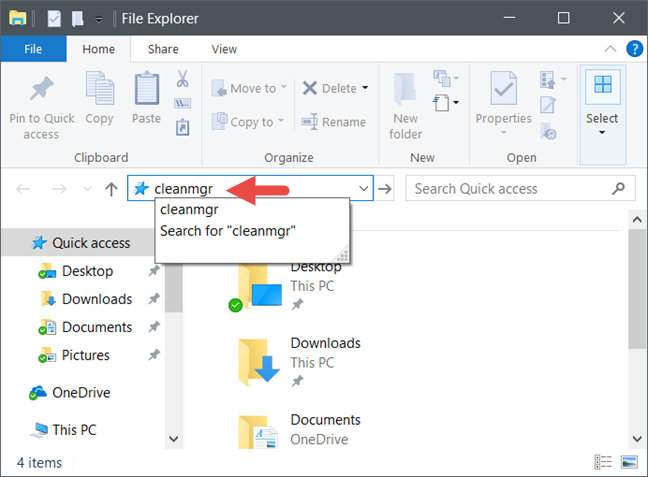The width and height of the screenshot is (648, 477).
Task: Click navigation pane scroll down arrow
Action: tap(174, 439)
